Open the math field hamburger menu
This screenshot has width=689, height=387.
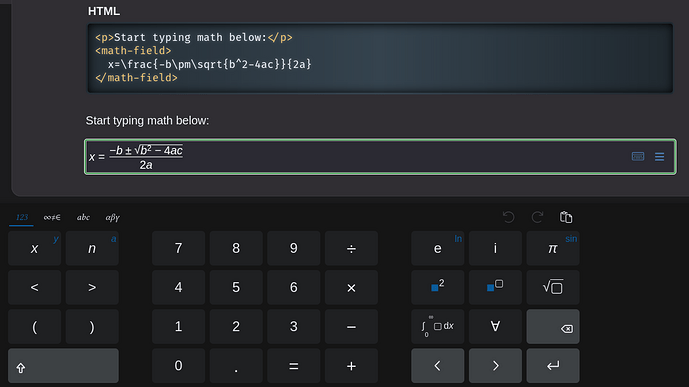659,157
